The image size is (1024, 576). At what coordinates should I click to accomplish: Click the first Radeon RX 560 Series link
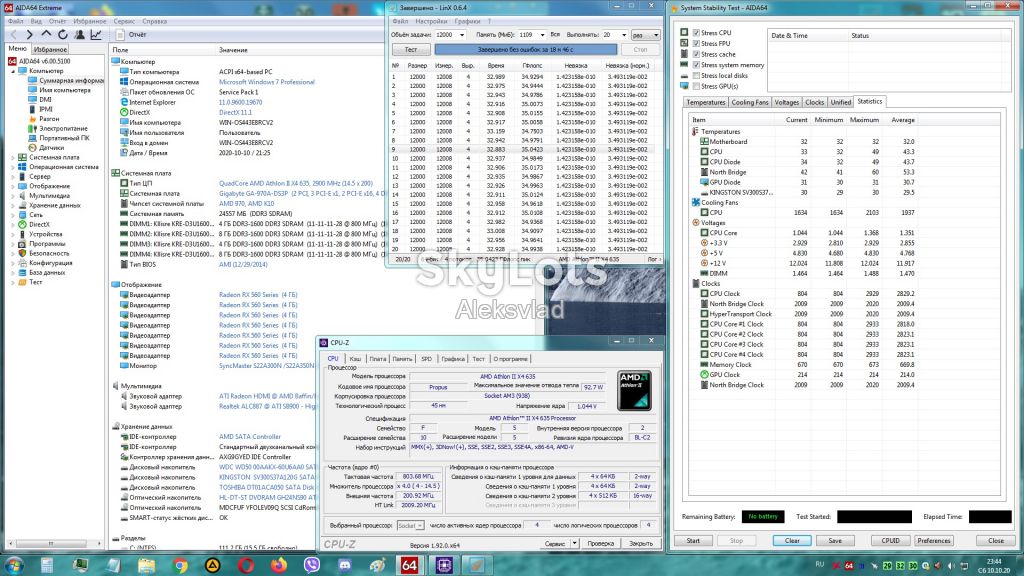pyautogui.click(x=258, y=295)
